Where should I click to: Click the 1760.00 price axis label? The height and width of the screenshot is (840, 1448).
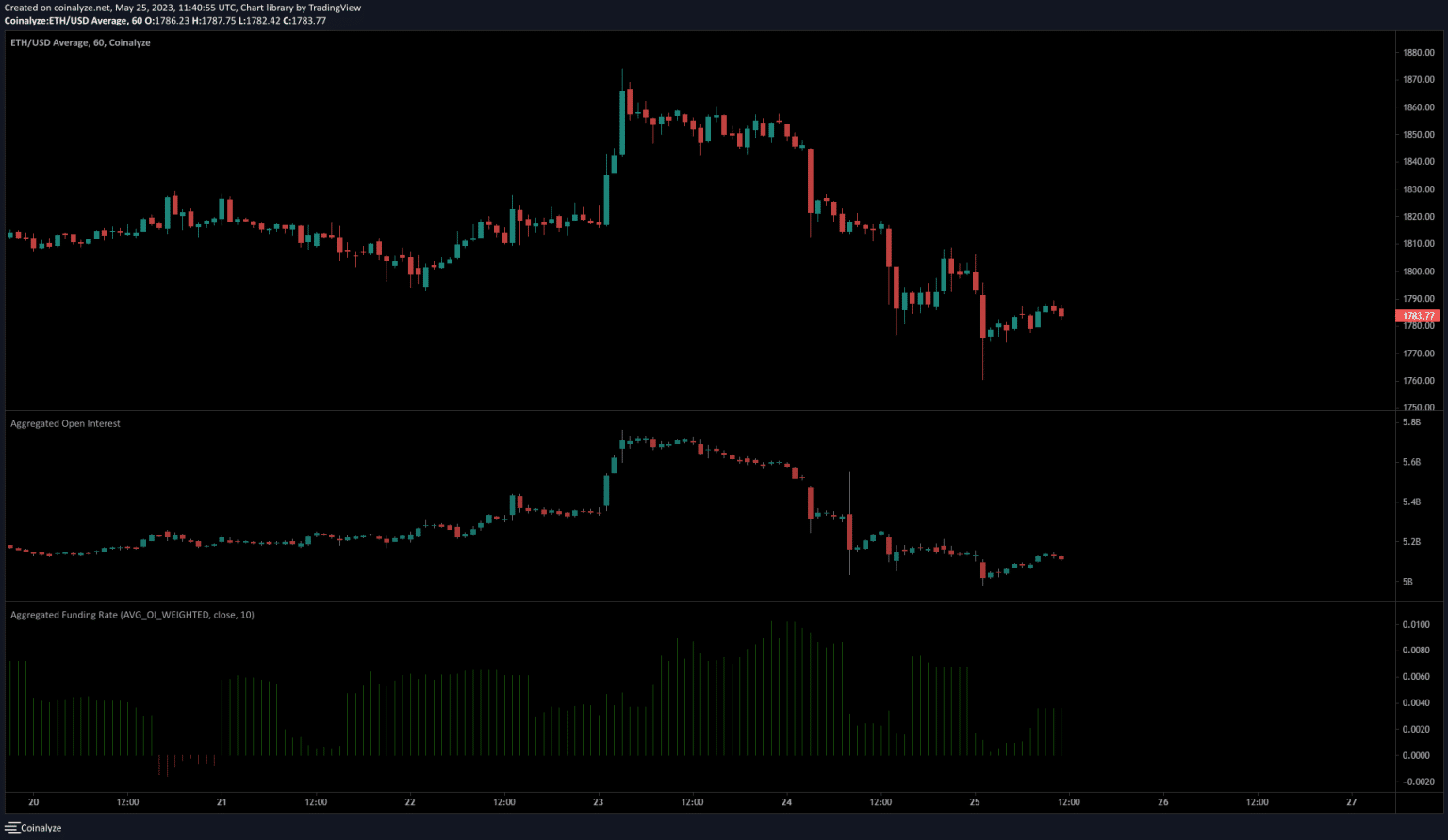[x=1418, y=381]
